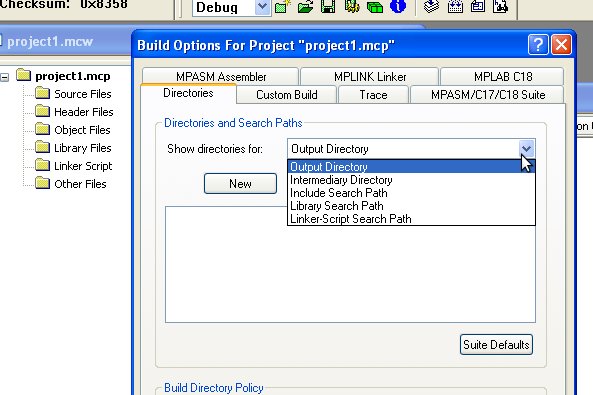Click the dropdown arrow of Show directories for

[526, 149]
